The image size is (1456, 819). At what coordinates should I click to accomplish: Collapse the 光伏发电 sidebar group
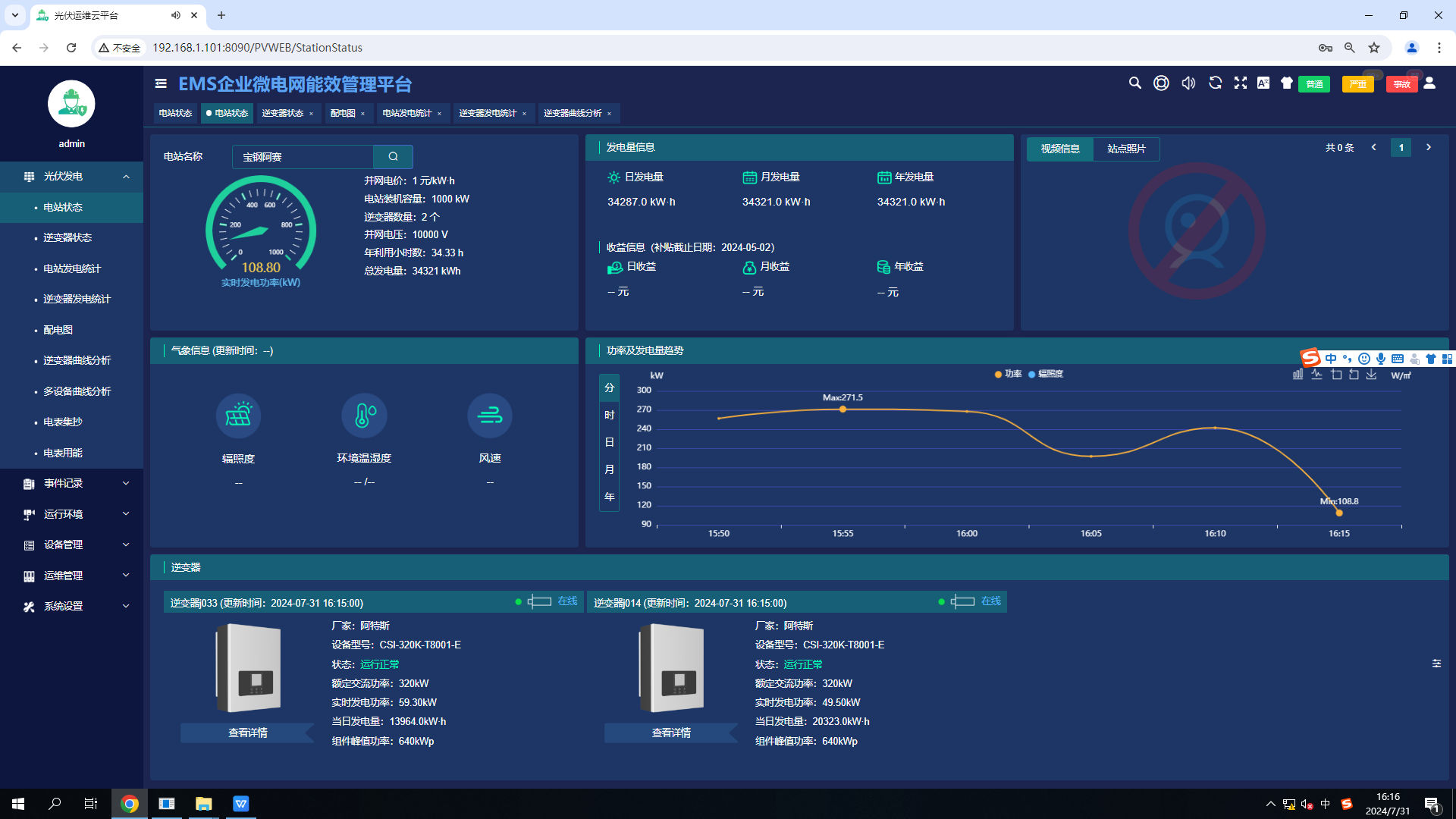point(71,177)
